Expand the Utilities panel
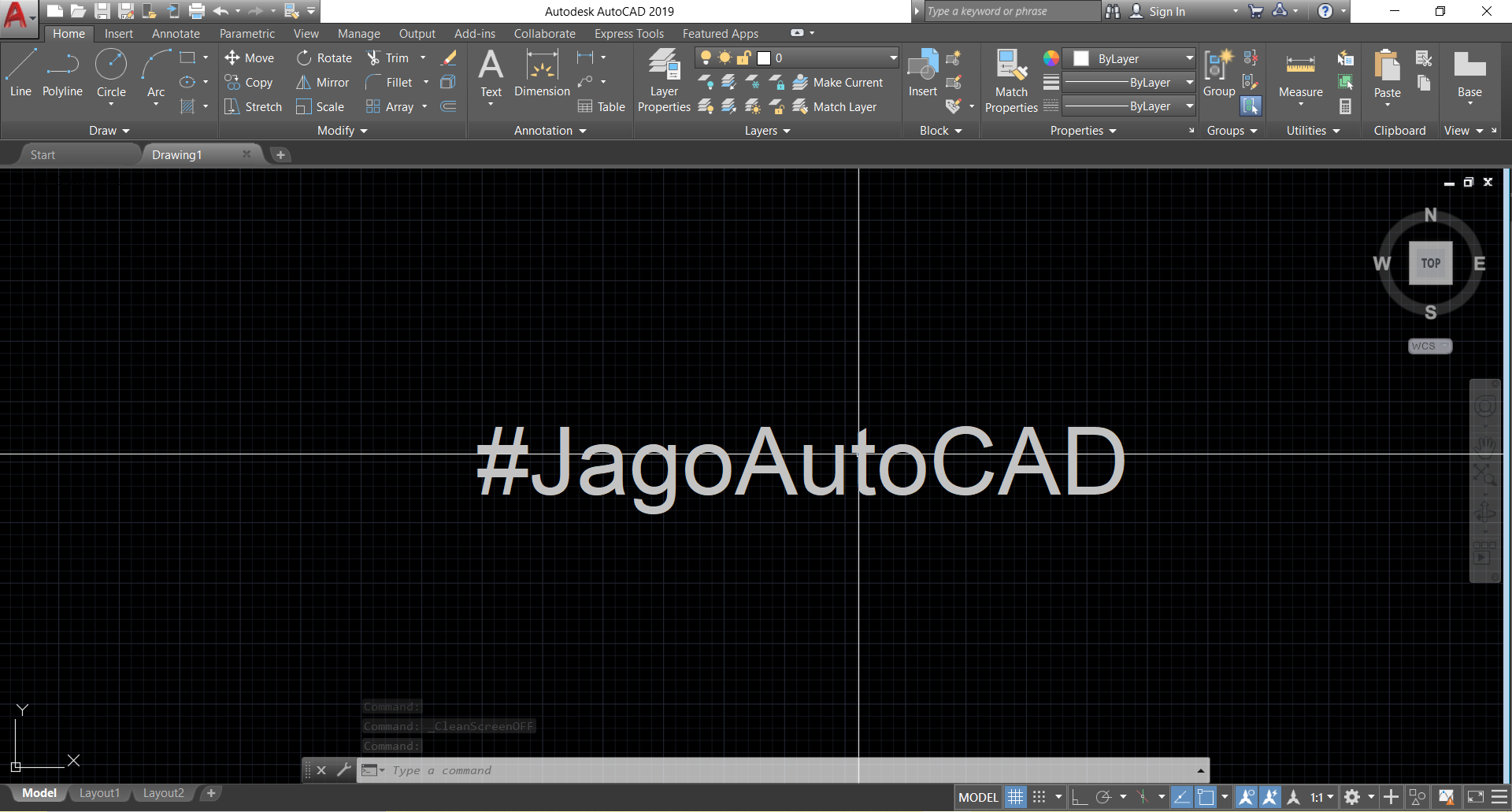The image size is (1512, 812). 1314,131
